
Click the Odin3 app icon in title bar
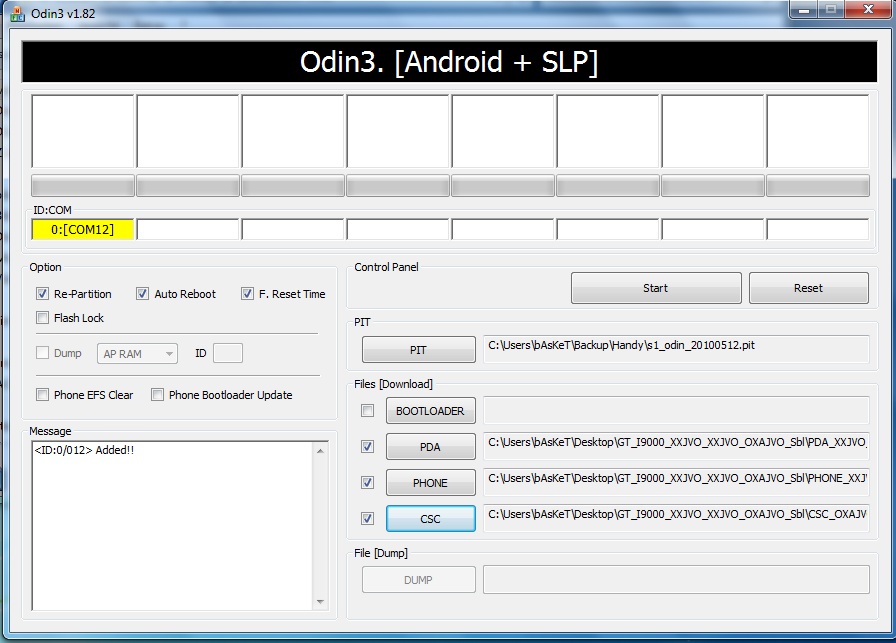pos(17,13)
